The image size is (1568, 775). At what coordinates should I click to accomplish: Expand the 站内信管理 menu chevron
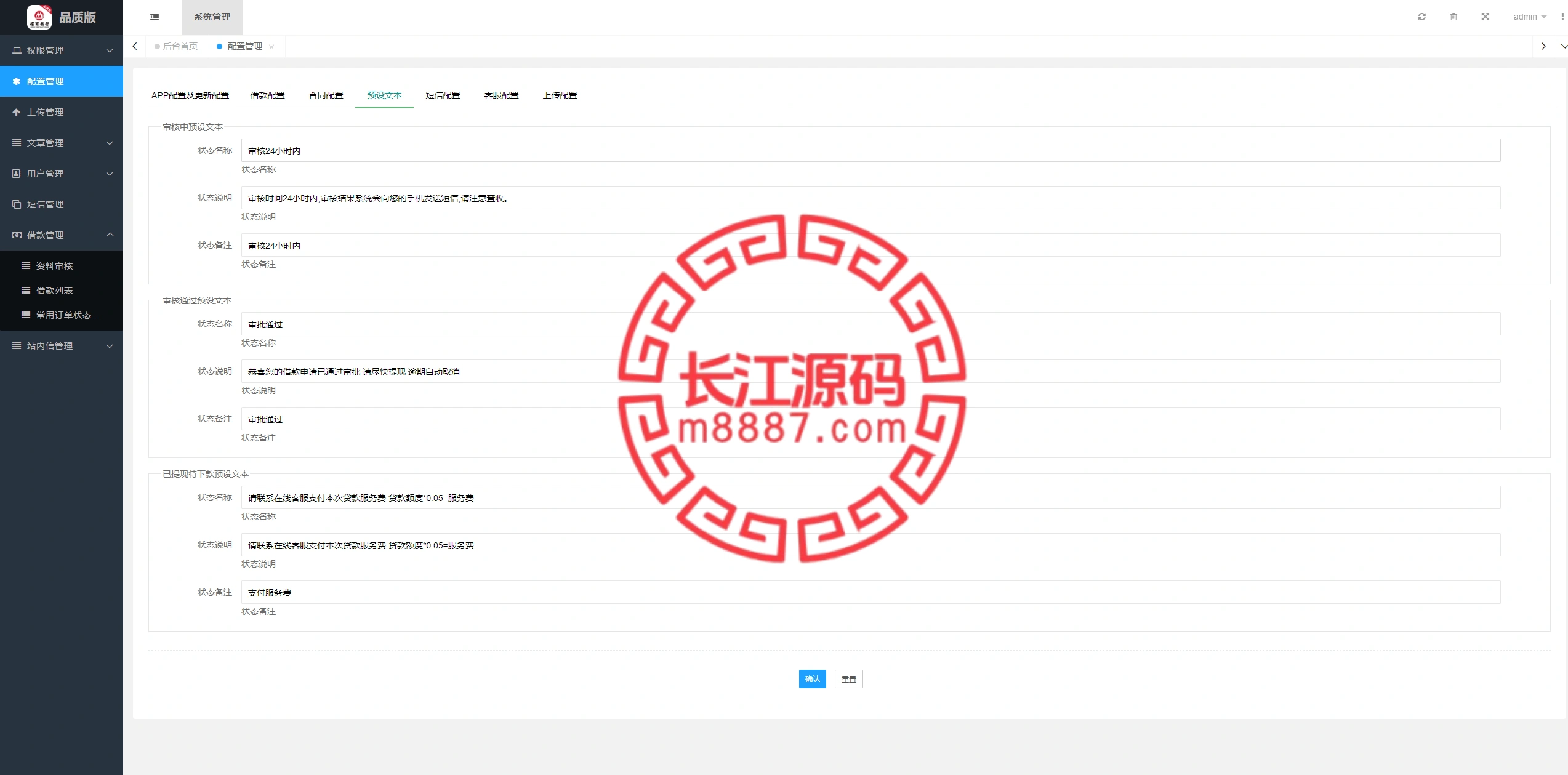pos(110,346)
